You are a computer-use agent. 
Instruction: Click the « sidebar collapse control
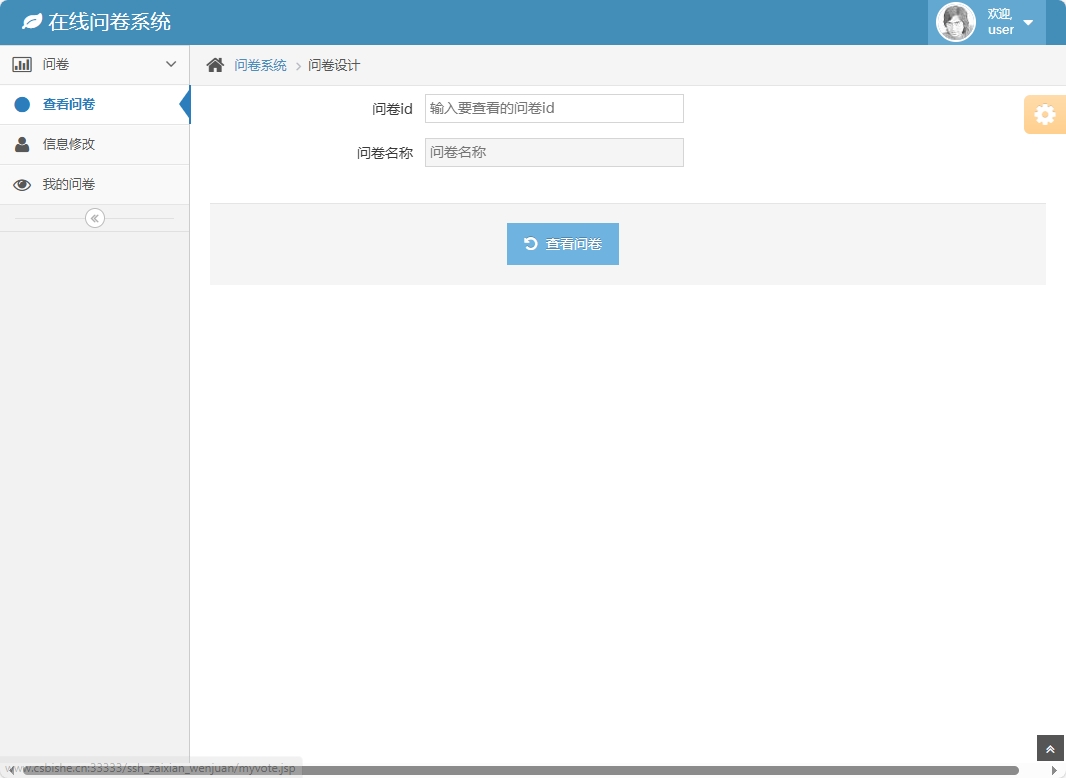(x=94, y=217)
